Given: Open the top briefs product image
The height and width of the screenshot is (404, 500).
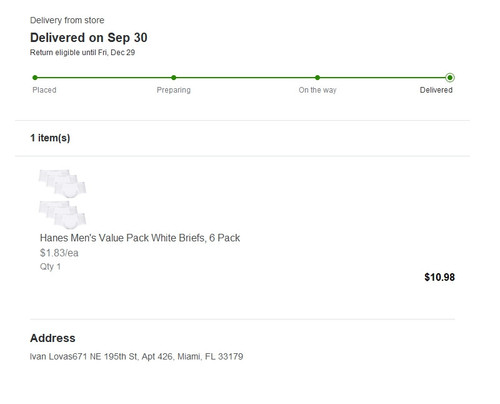Looking at the screenshot, I should [x=62, y=183].
